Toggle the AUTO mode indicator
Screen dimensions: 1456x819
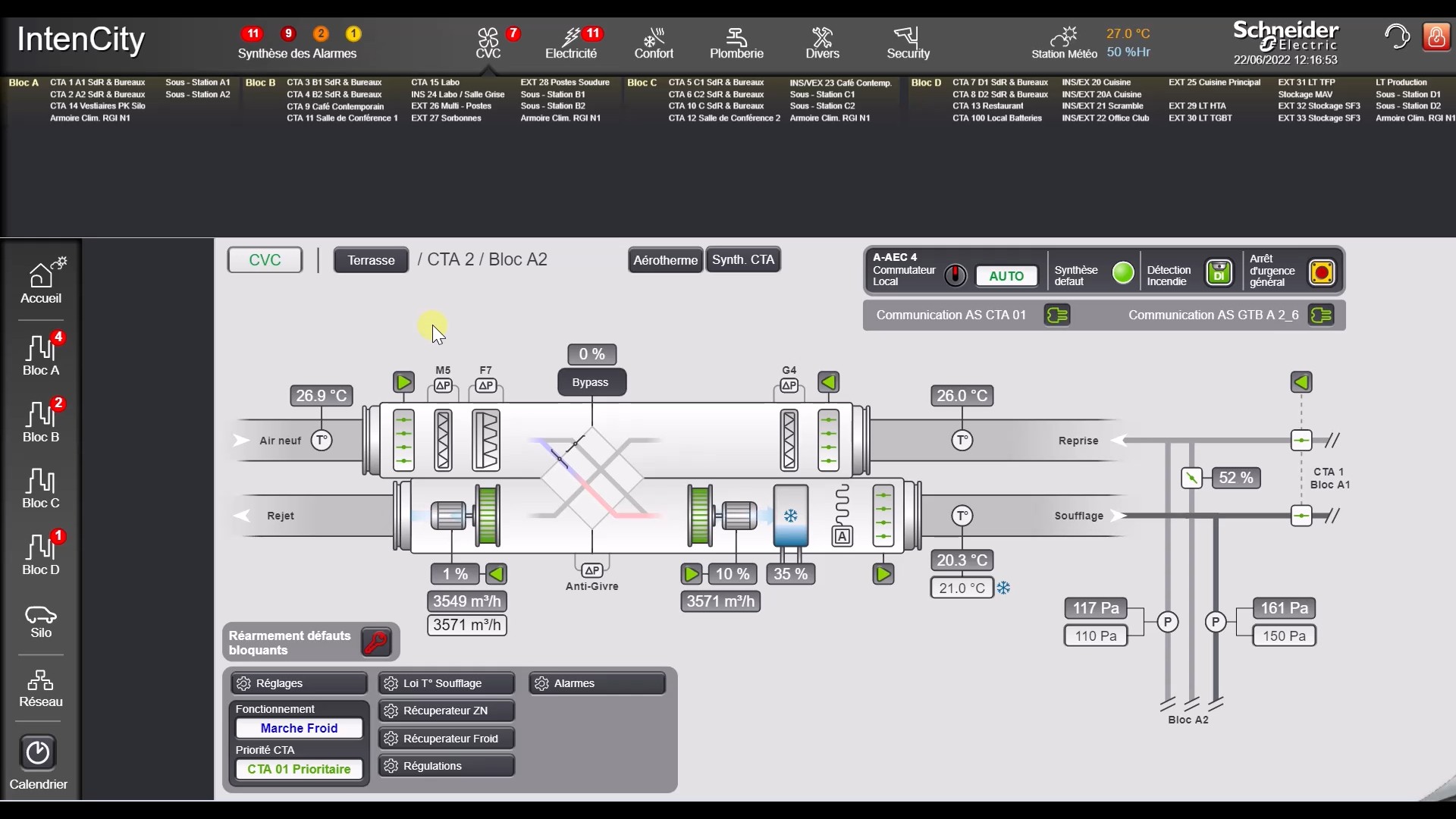[x=1006, y=276]
